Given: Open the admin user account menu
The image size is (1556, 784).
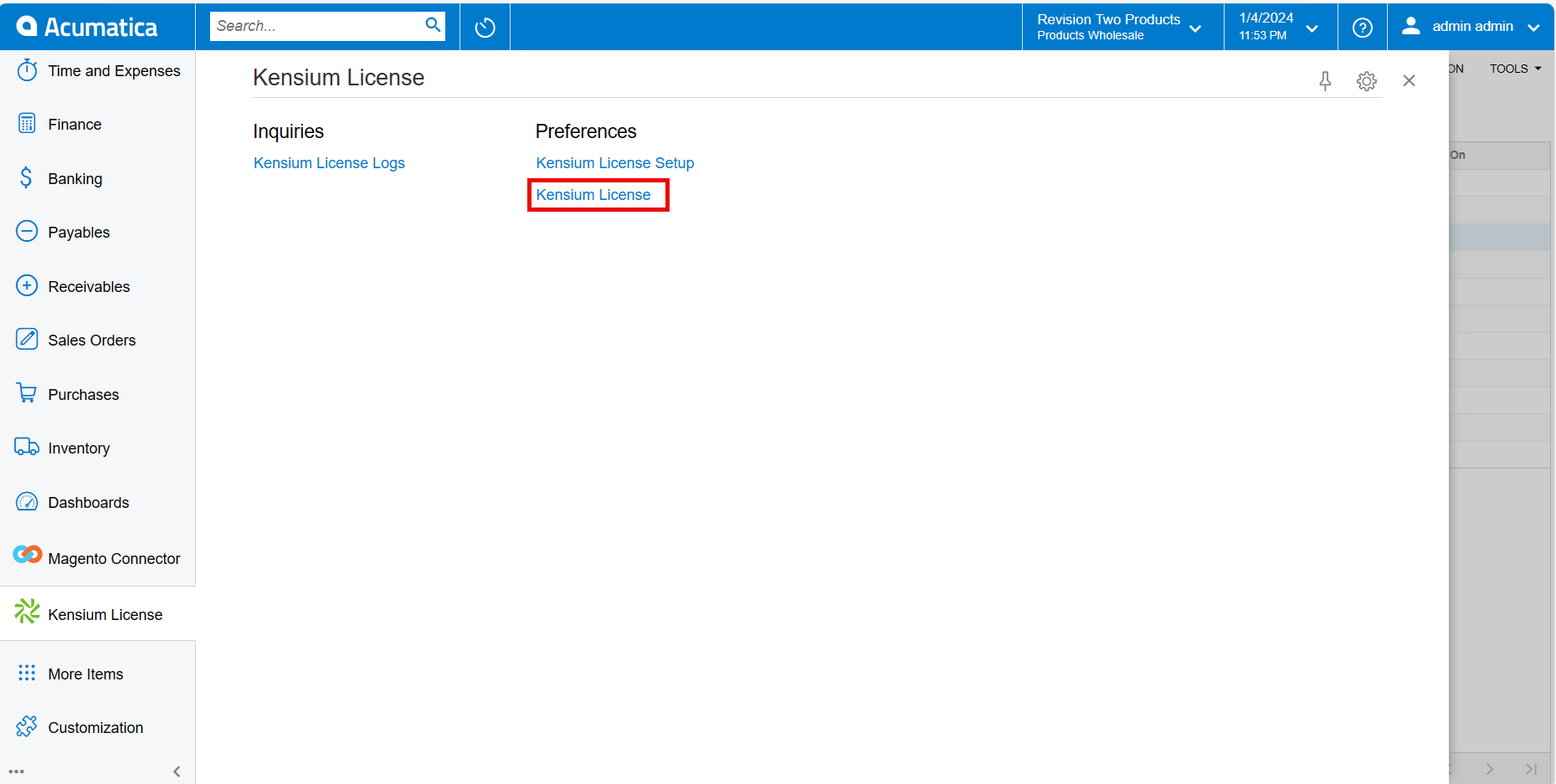Looking at the screenshot, I should pyautogui.click(x=1471, y=26).
